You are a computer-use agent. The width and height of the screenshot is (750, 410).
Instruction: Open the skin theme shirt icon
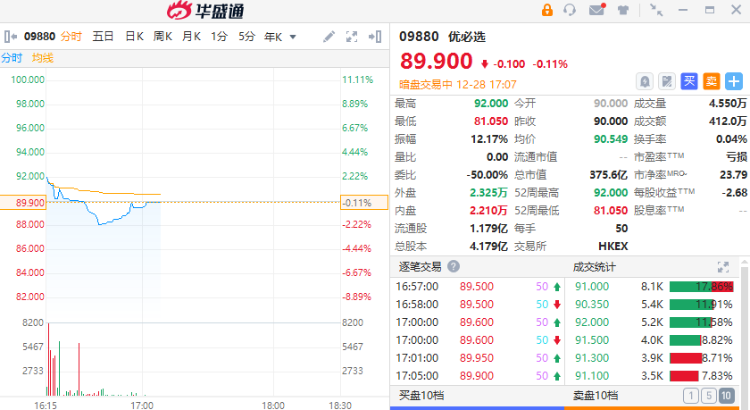click(x=623, y=10)
